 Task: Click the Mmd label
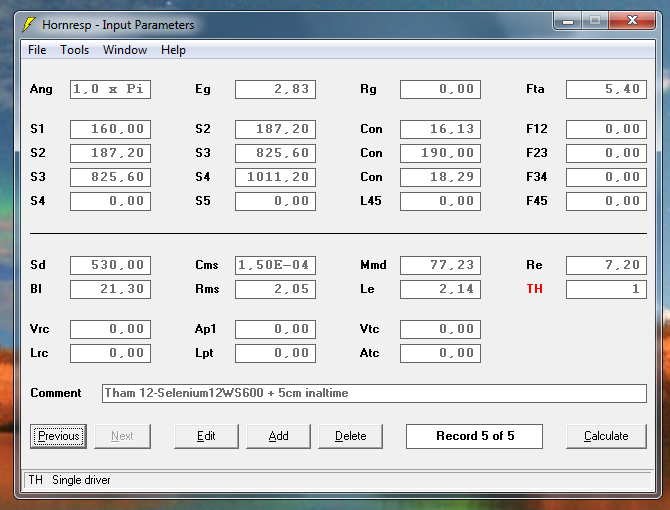373,265
